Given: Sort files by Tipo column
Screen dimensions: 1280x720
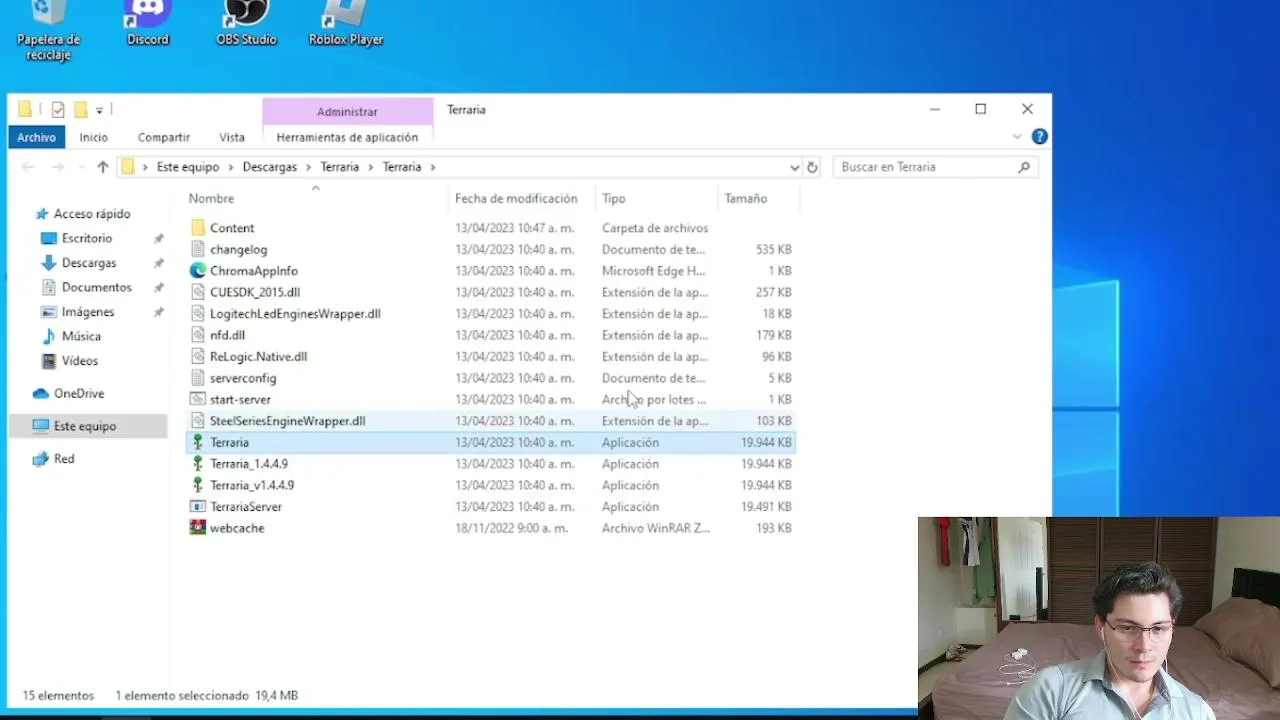Looking at the screenshot, I should click(x=614, y=198).
